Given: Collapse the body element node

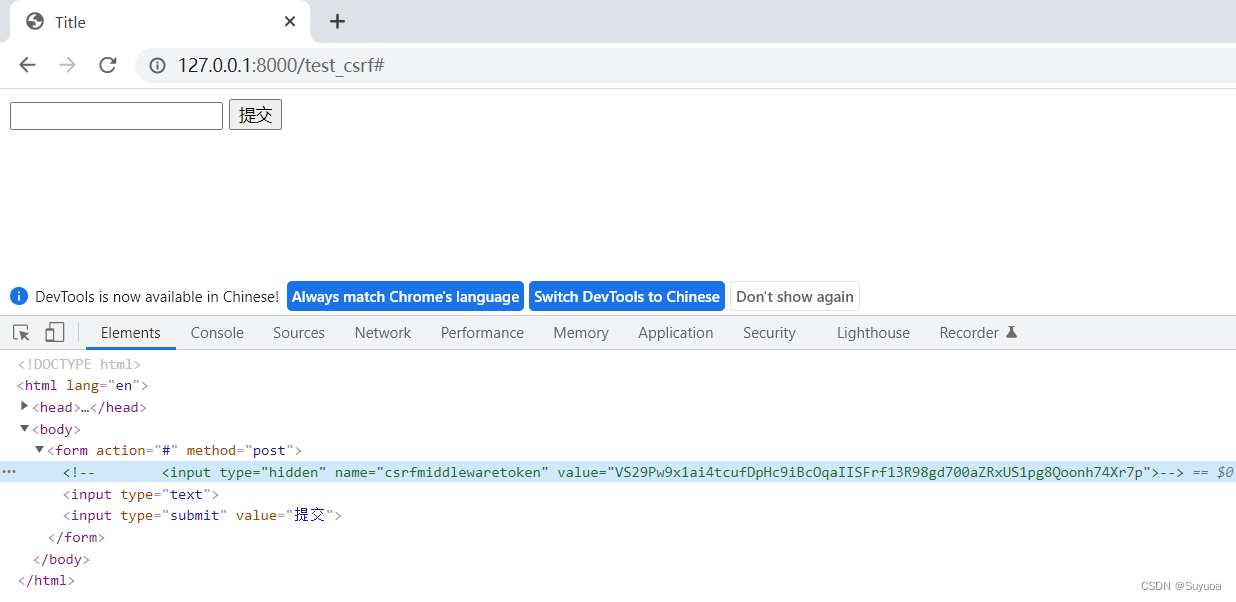Looking at the screenshot, I should tap(25, 429).
